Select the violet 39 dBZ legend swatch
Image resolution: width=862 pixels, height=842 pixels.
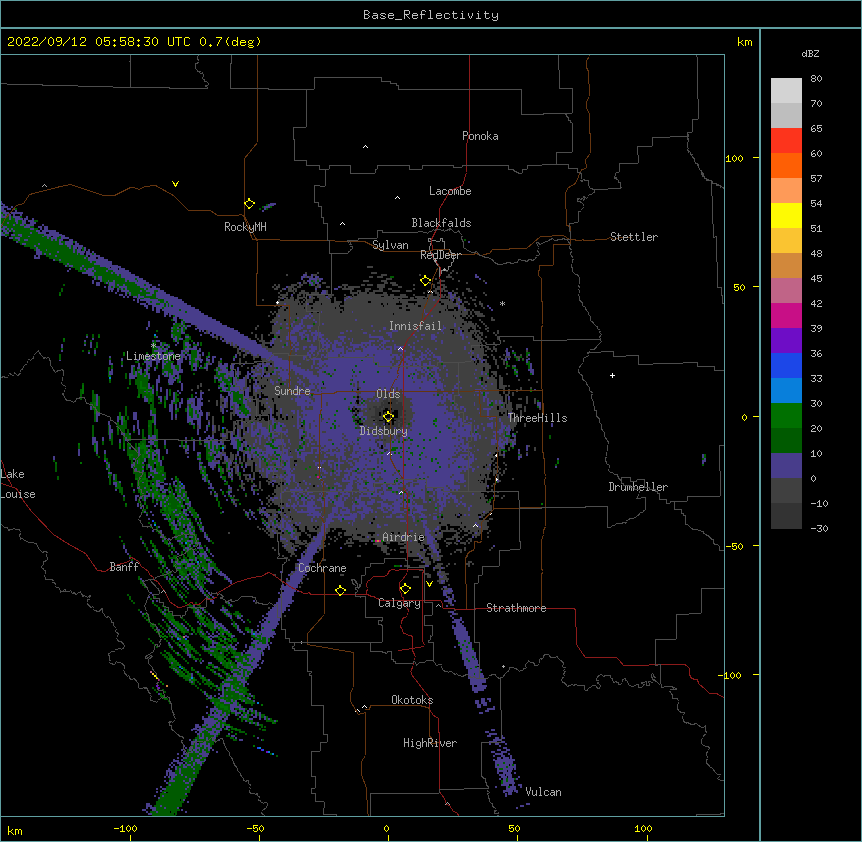coord(786,341)
